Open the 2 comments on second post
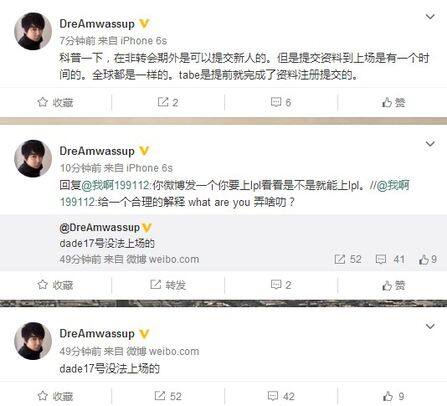 pyautogui.click(x=281, y=285)
